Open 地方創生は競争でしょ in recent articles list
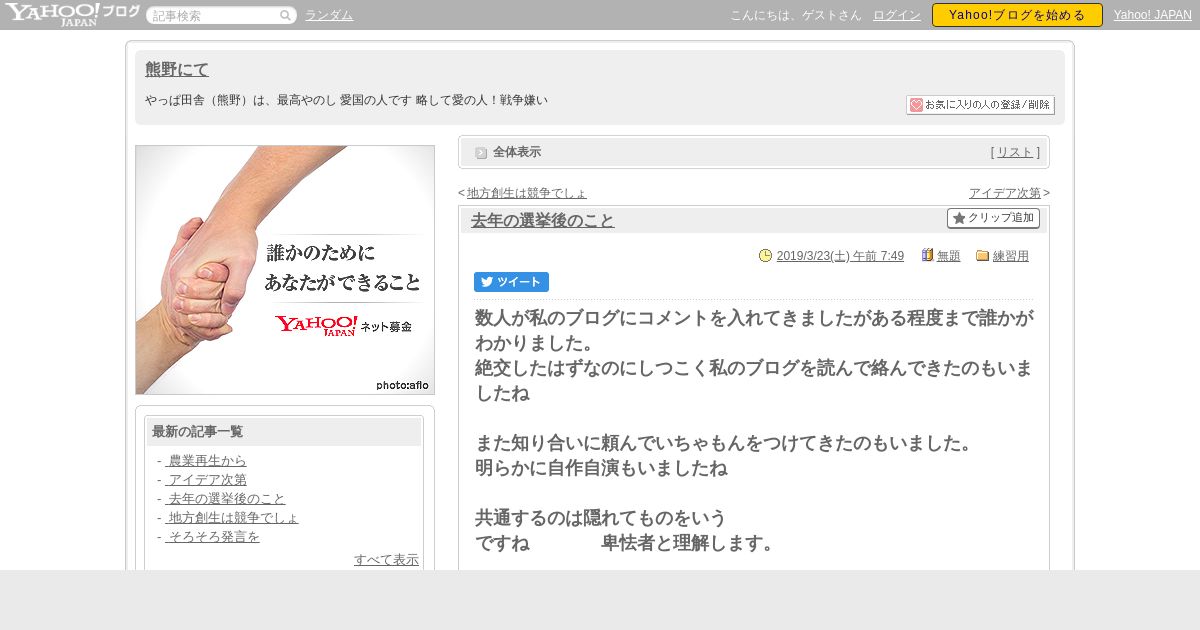Screen dimensions: 1200x630 [231, 518]
